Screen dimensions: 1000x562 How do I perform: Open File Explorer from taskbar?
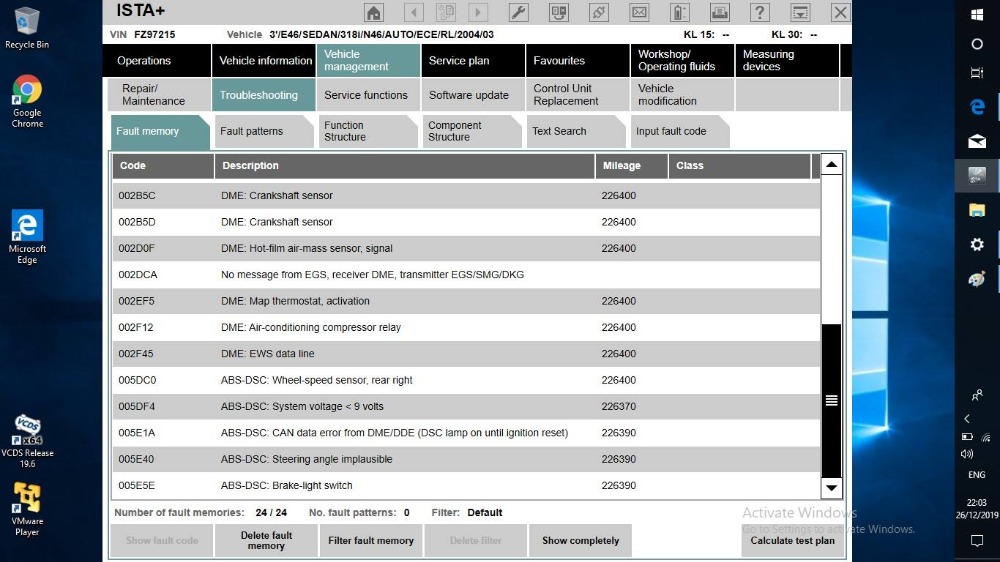(x=976, y=210)
